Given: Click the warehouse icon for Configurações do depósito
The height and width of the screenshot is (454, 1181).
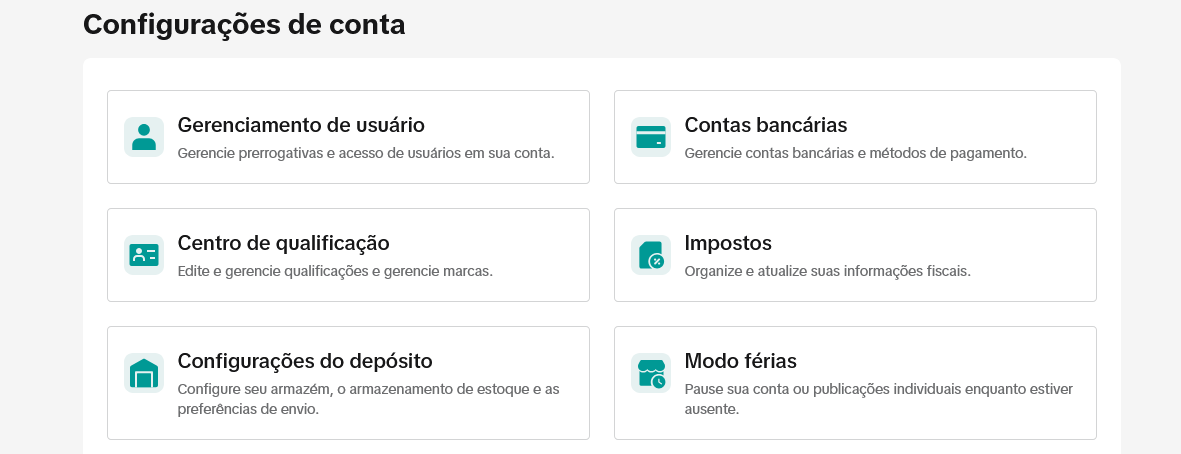Looking at the screenshot, I should pos(144,373).
